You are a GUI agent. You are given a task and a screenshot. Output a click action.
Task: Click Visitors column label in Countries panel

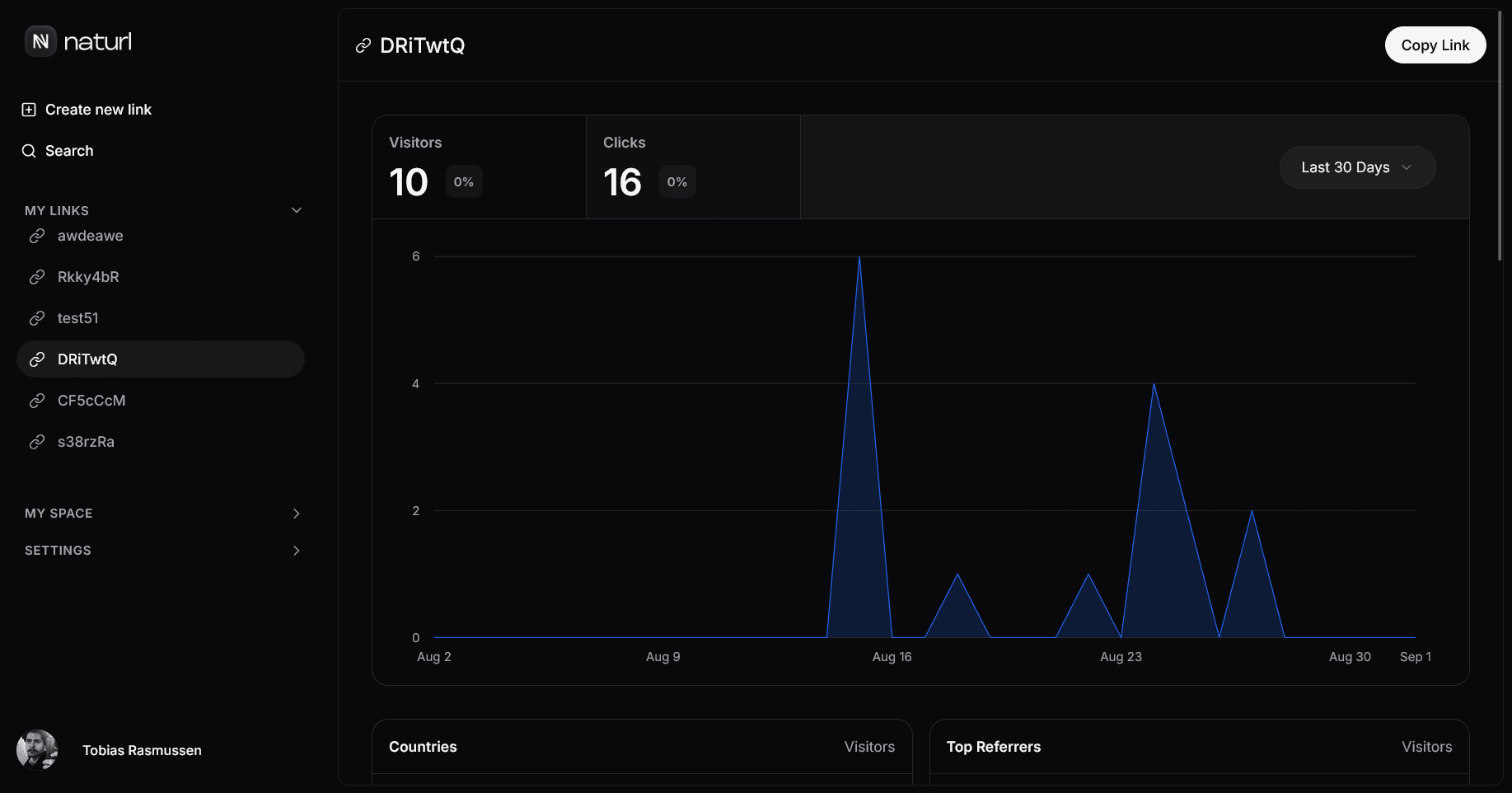point(869,747)
